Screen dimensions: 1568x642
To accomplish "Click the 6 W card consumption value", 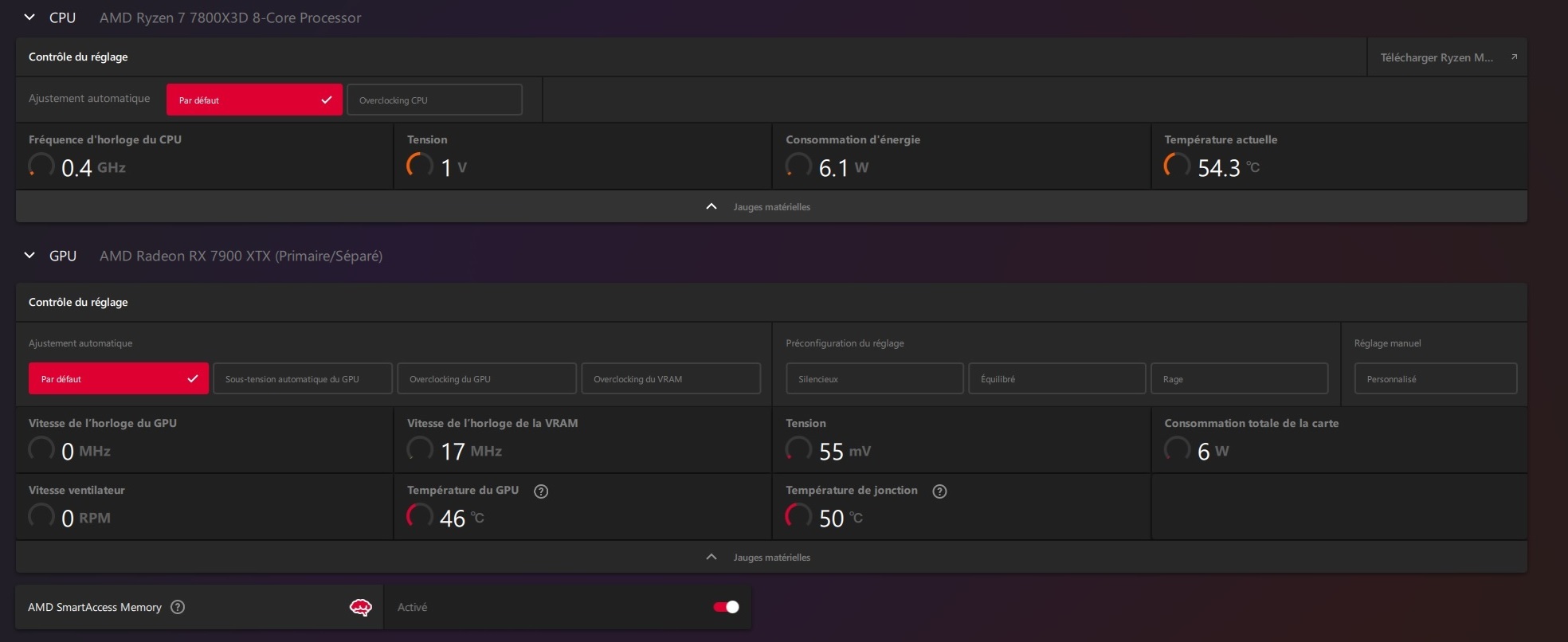I will point(1213,451).
